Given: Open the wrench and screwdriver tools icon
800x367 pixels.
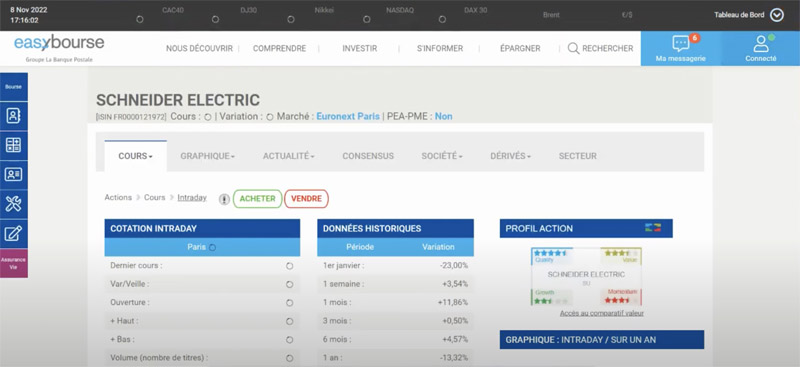Looking at the screenshot, I should pyautogui.click(x=13, y=204).
